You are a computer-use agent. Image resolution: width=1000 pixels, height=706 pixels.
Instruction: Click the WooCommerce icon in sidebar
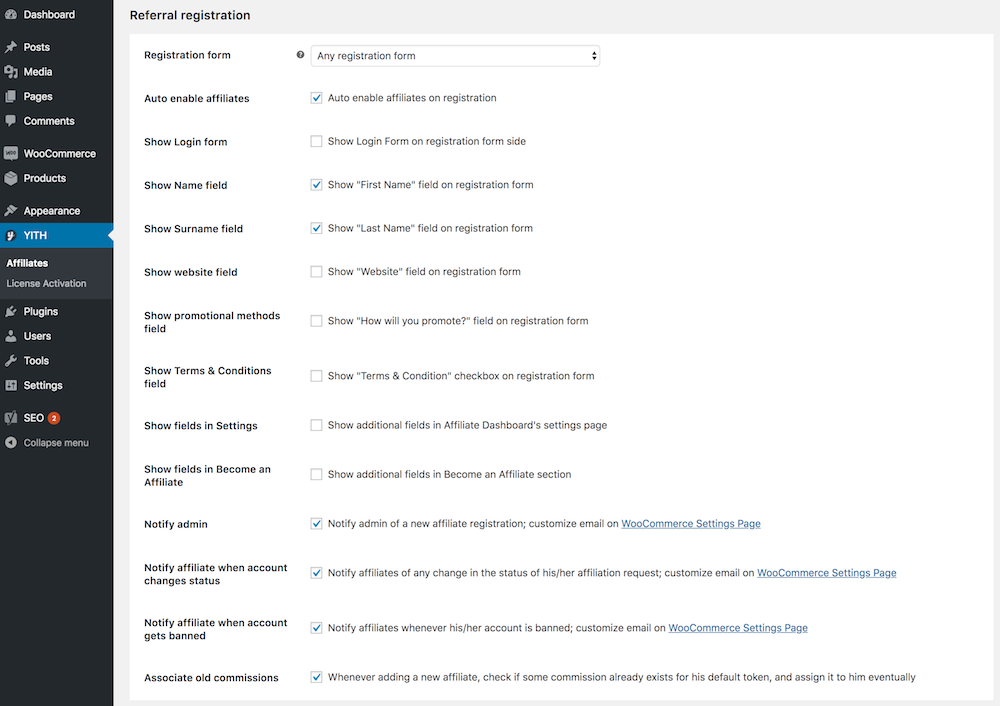click(x=11, y=154)
